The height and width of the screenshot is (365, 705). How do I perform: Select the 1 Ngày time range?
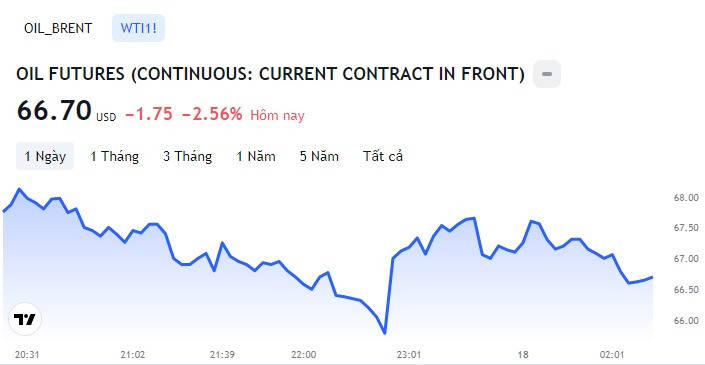coord(45,156)
